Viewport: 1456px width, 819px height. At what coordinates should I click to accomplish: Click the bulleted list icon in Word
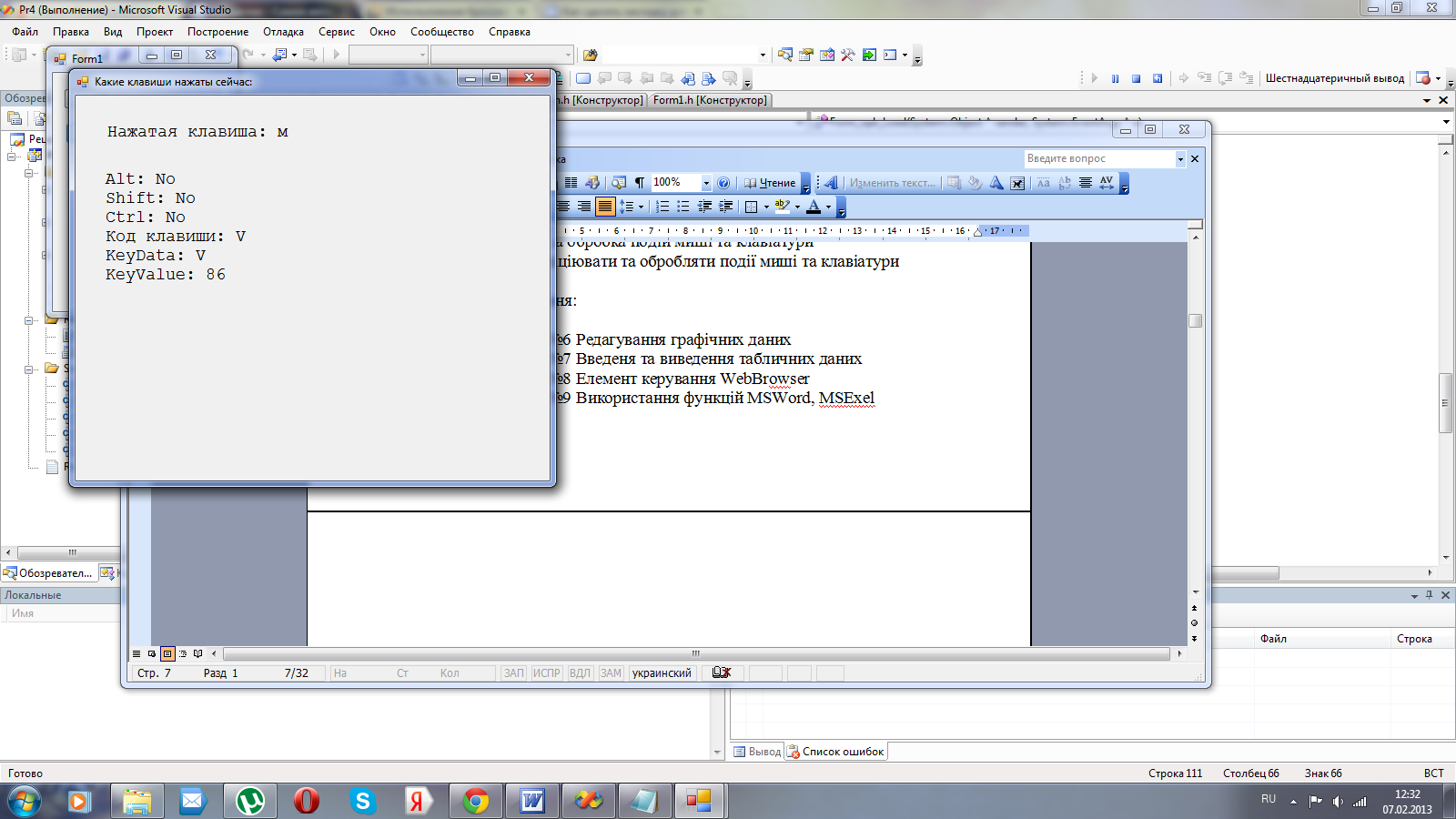click(683, 207)
